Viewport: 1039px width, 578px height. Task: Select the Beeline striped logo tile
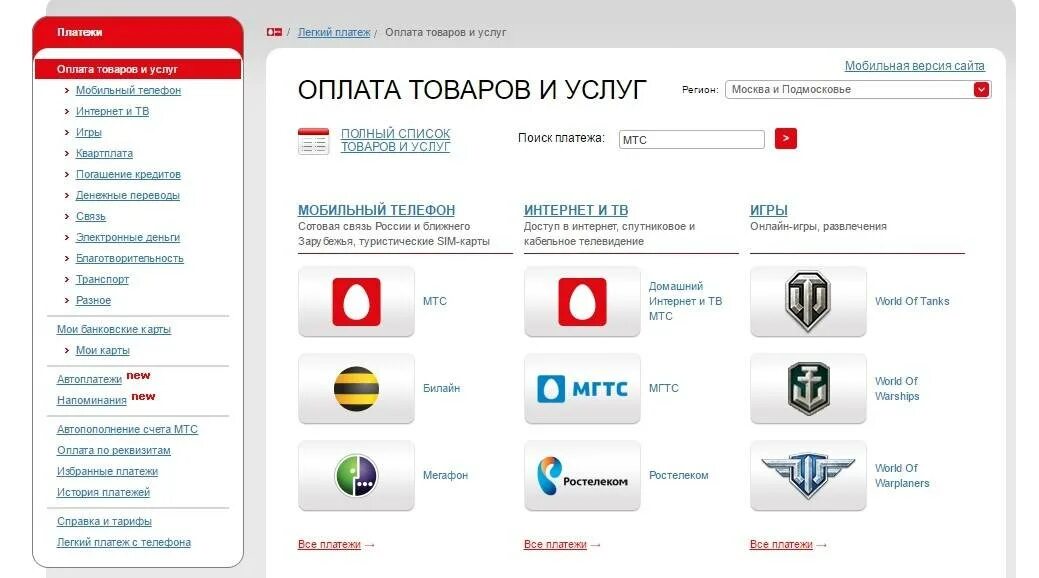pyautogui.click(x=356, y=388)
